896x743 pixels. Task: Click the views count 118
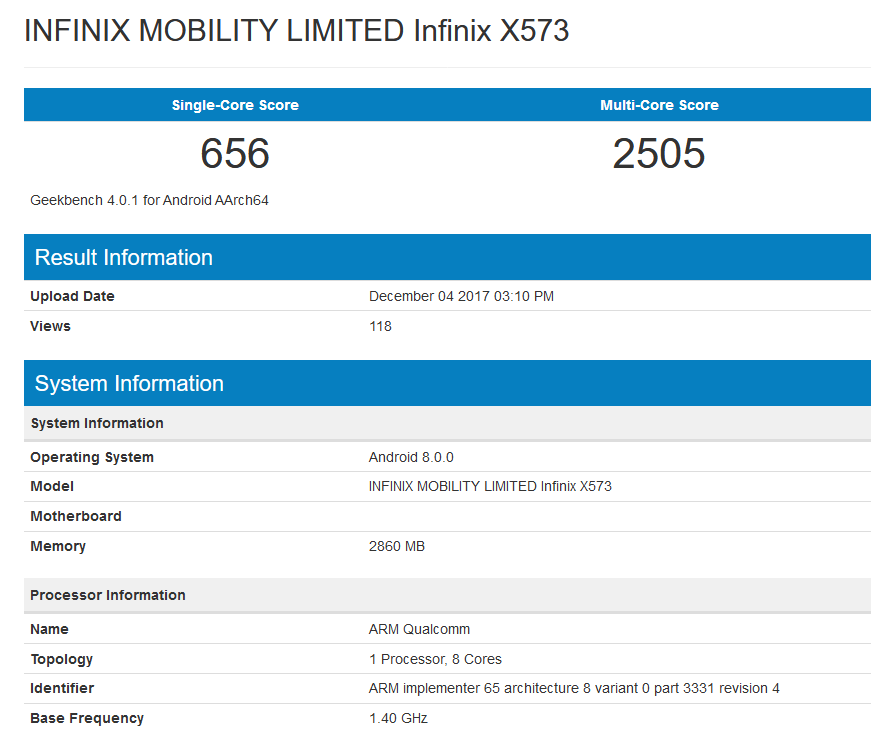pyautogui.click(x=380, y=326)
